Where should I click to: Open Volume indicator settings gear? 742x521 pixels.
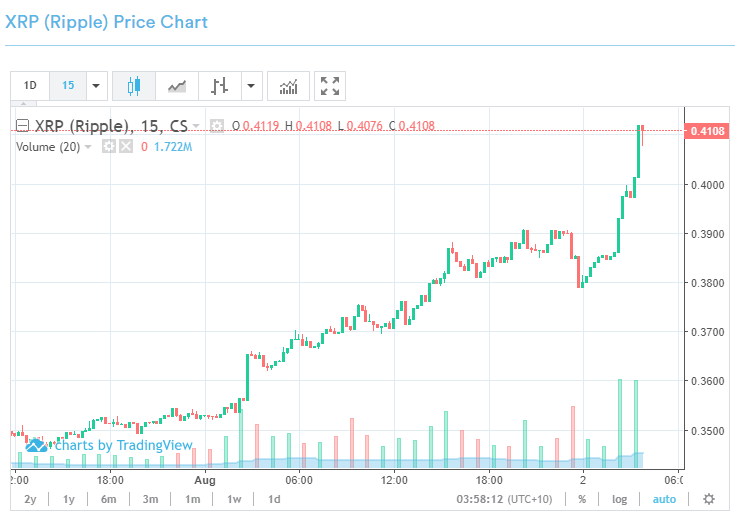109,147
